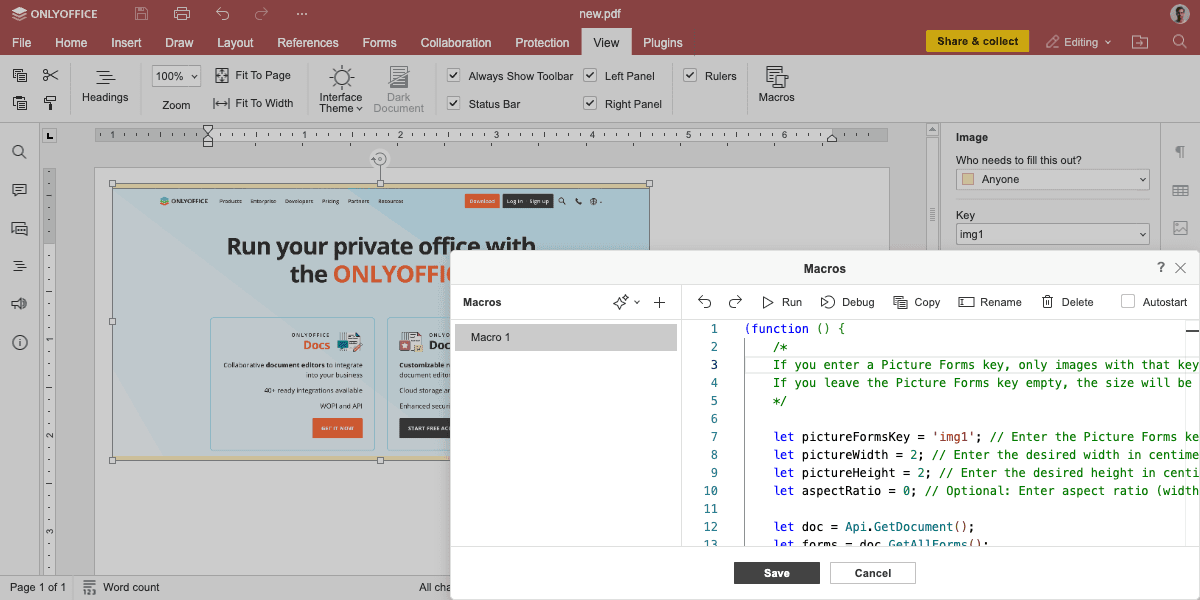Click the Copy Style paintbrush icon
Viewport: 1200px width, 600px height.
coord(51,102)
